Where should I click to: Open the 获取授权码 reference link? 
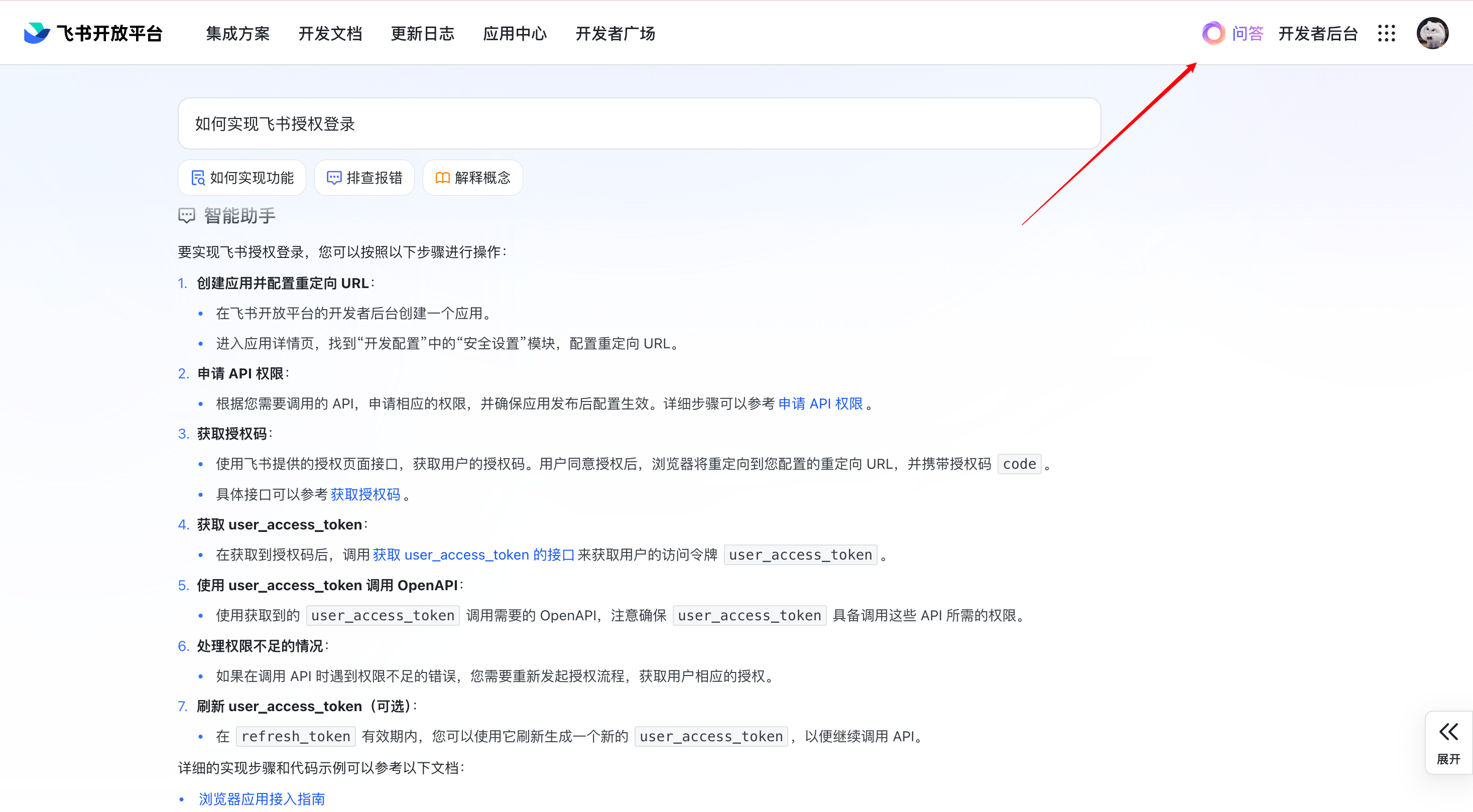click(365, 494)
